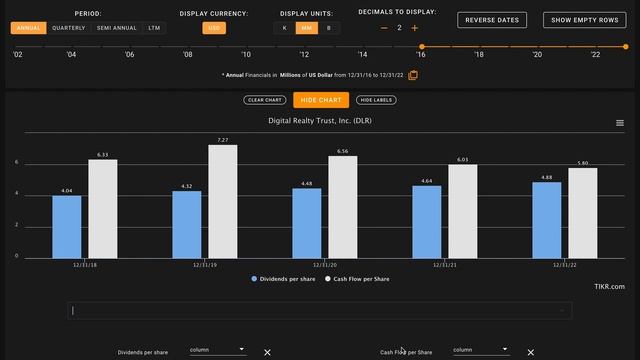The height and width of the screenshot is (360, 640).
Task: Switch period to SEMI ANNUAL
Action: click(x=116, y=28)
